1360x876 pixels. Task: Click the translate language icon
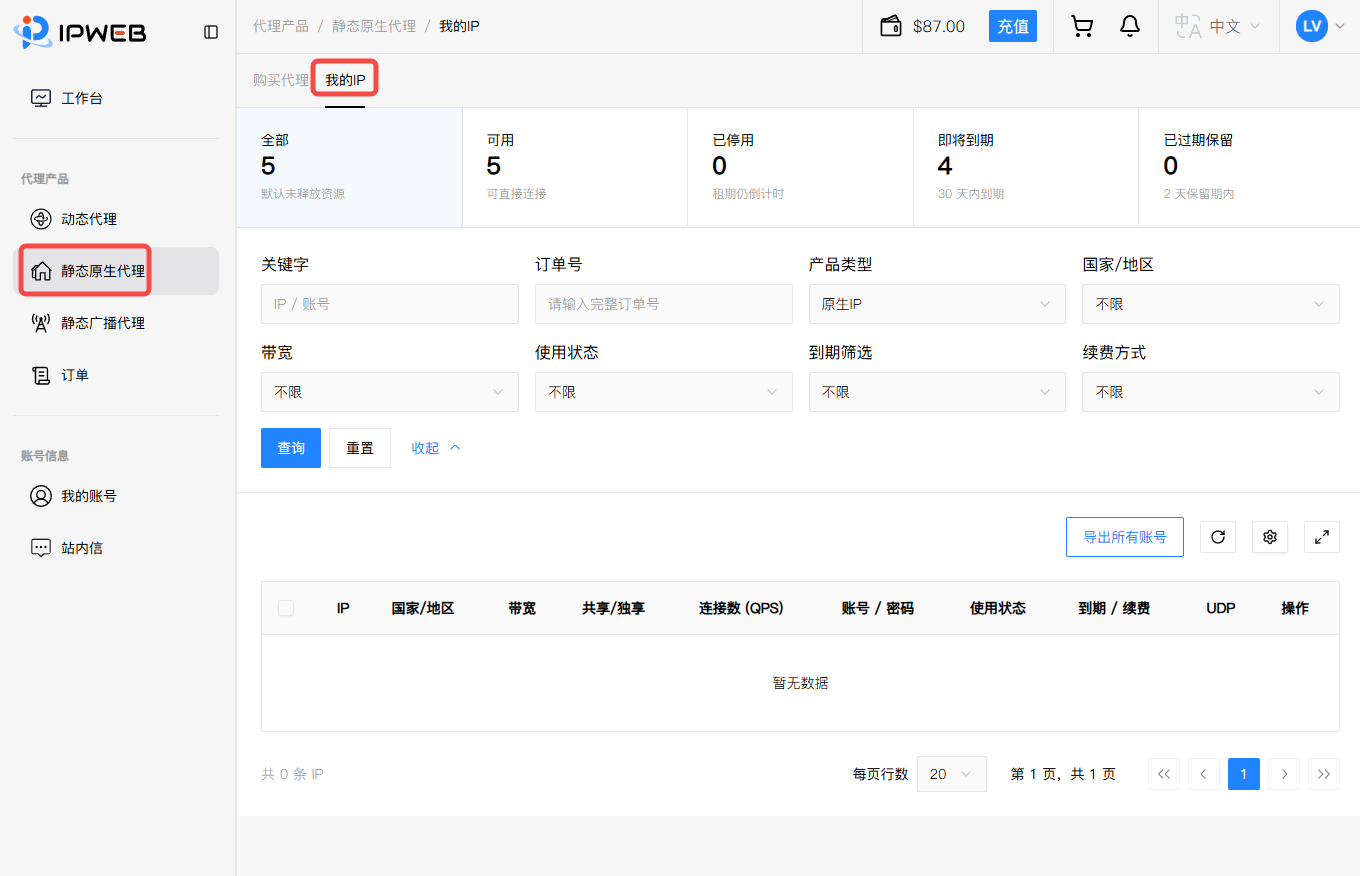[1188, 26]
